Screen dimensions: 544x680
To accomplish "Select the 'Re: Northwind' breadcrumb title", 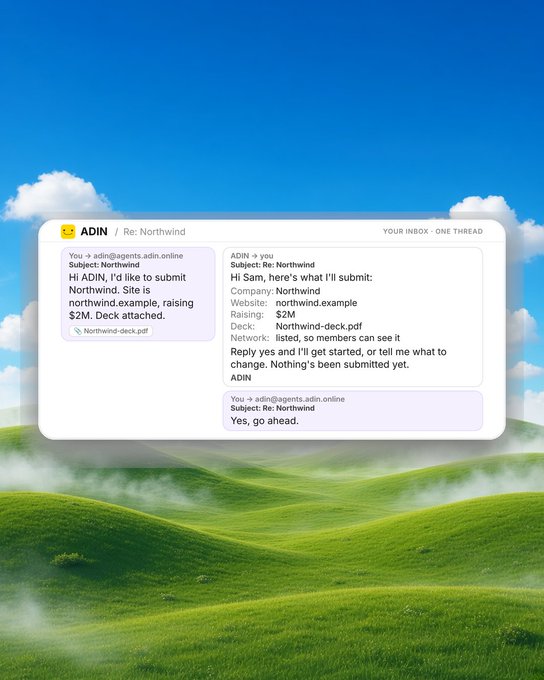I will 154,232.
